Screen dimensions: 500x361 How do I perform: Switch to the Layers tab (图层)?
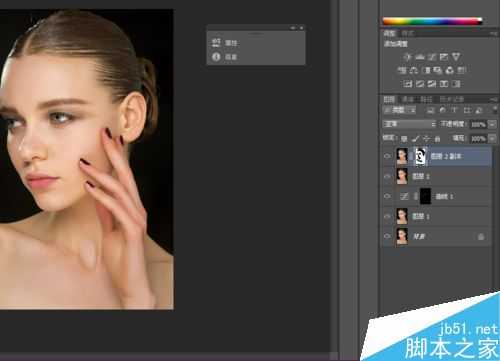[389, 99]
